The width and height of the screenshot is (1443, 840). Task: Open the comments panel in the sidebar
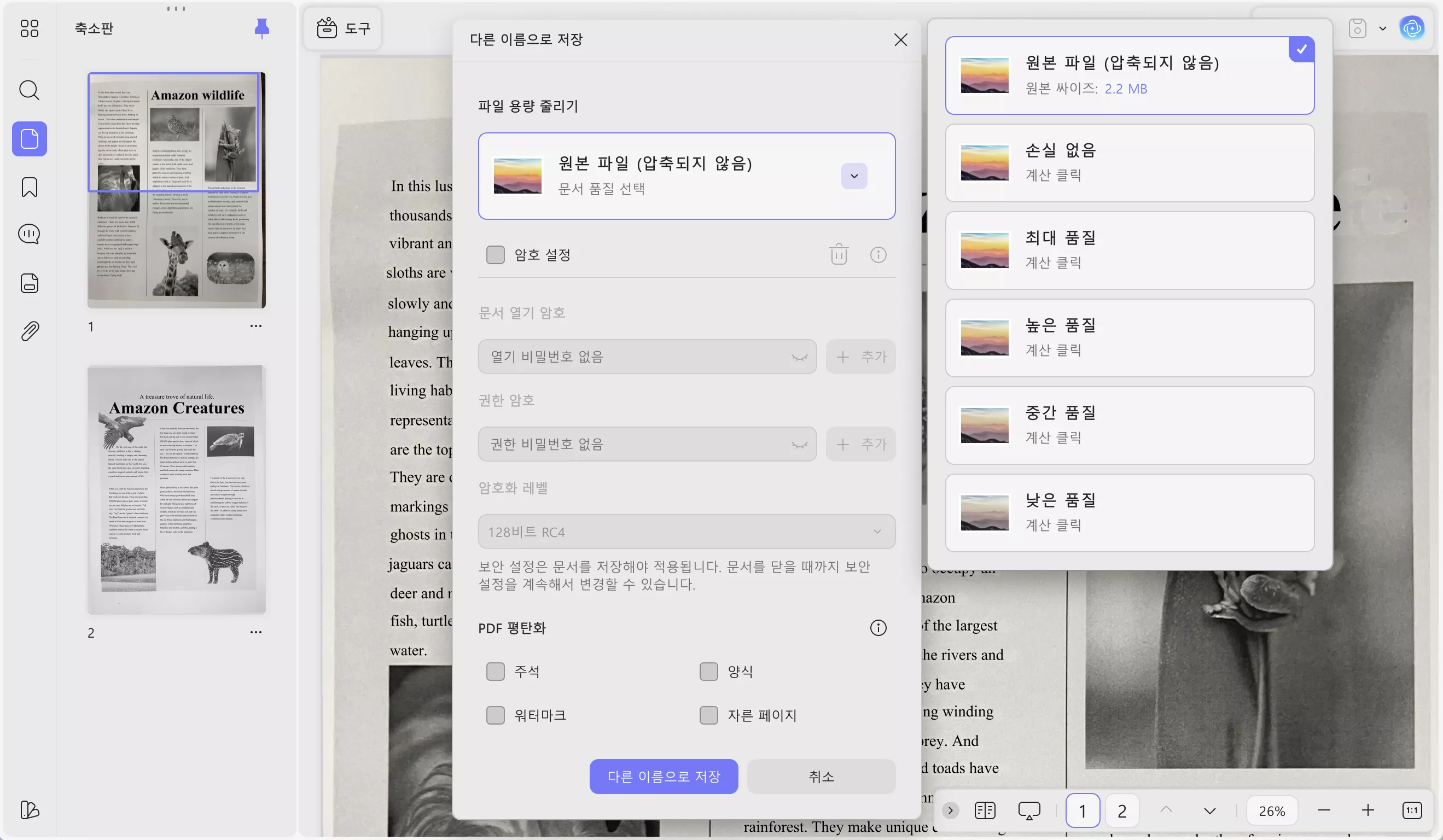click(x=28, y=234)
